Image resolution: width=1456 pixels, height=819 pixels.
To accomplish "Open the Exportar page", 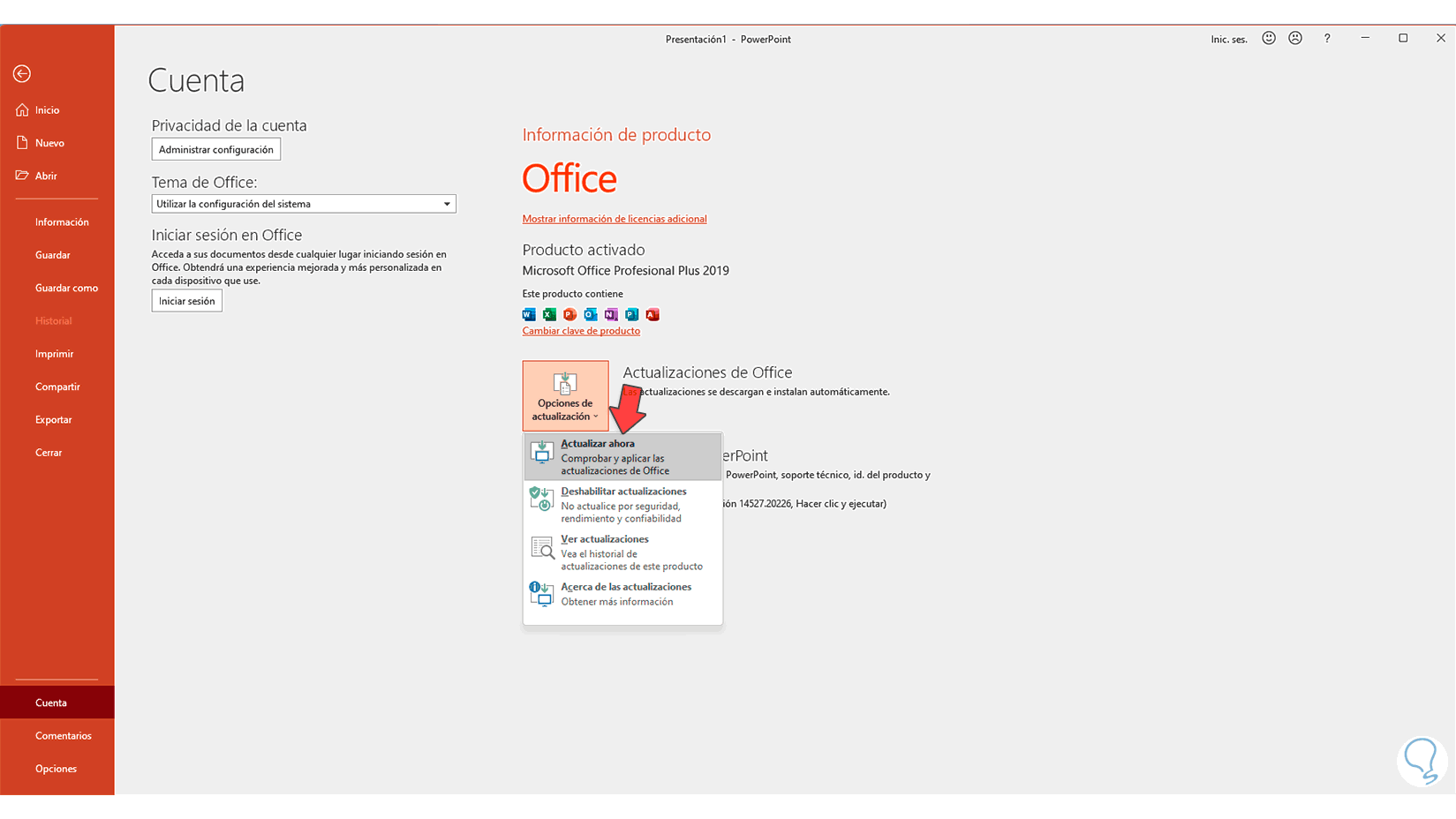I will [57, 419].
